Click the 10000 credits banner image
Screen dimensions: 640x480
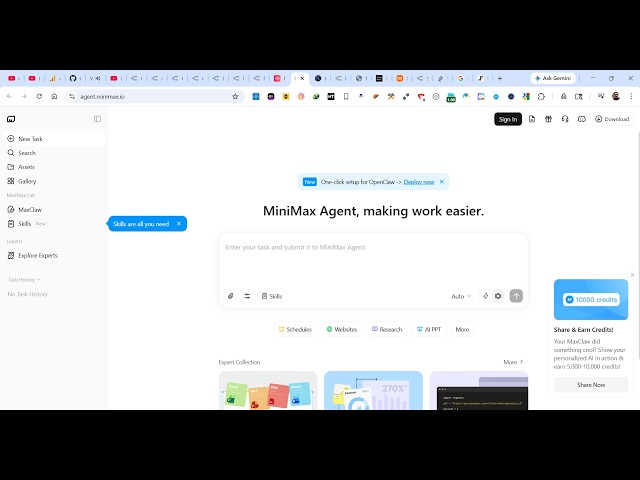pyautogui.click(x=591, y=300)
